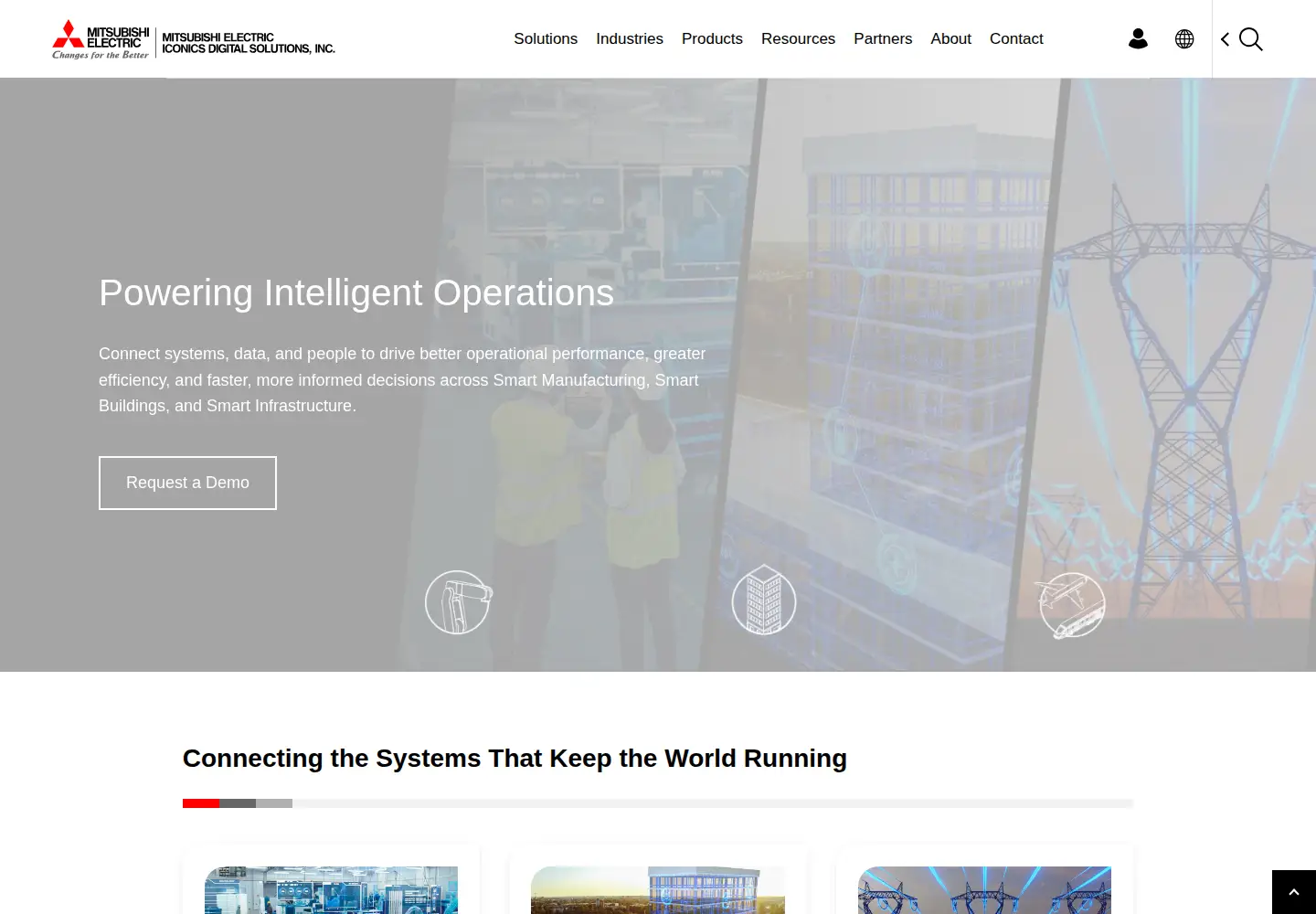The width and height of the screenshot is (1316, 914).
Task: Click the magnifying glass search icon
Action: [x=1251, y=39]
